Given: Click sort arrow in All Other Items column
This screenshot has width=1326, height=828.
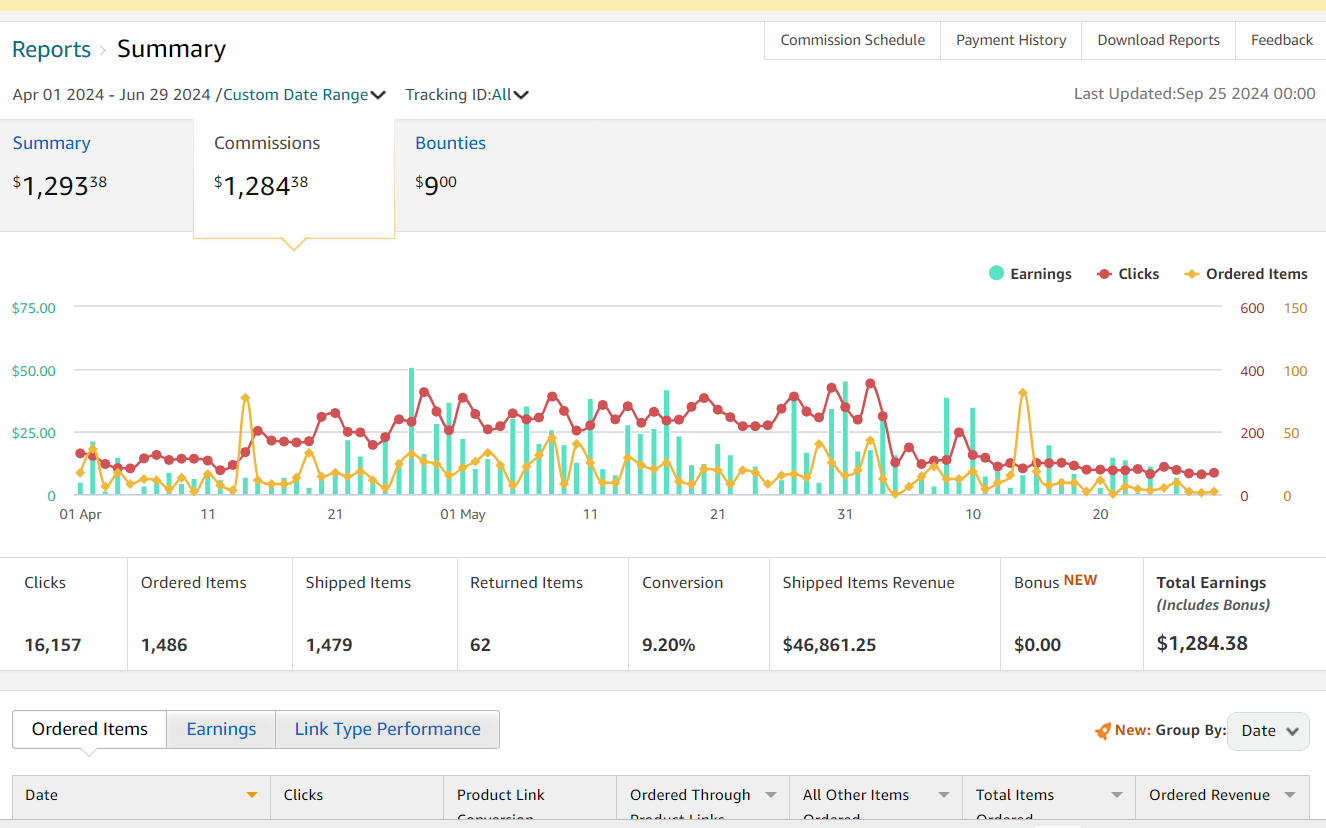Looking at the screenshot, I should (x=943, y=795).
